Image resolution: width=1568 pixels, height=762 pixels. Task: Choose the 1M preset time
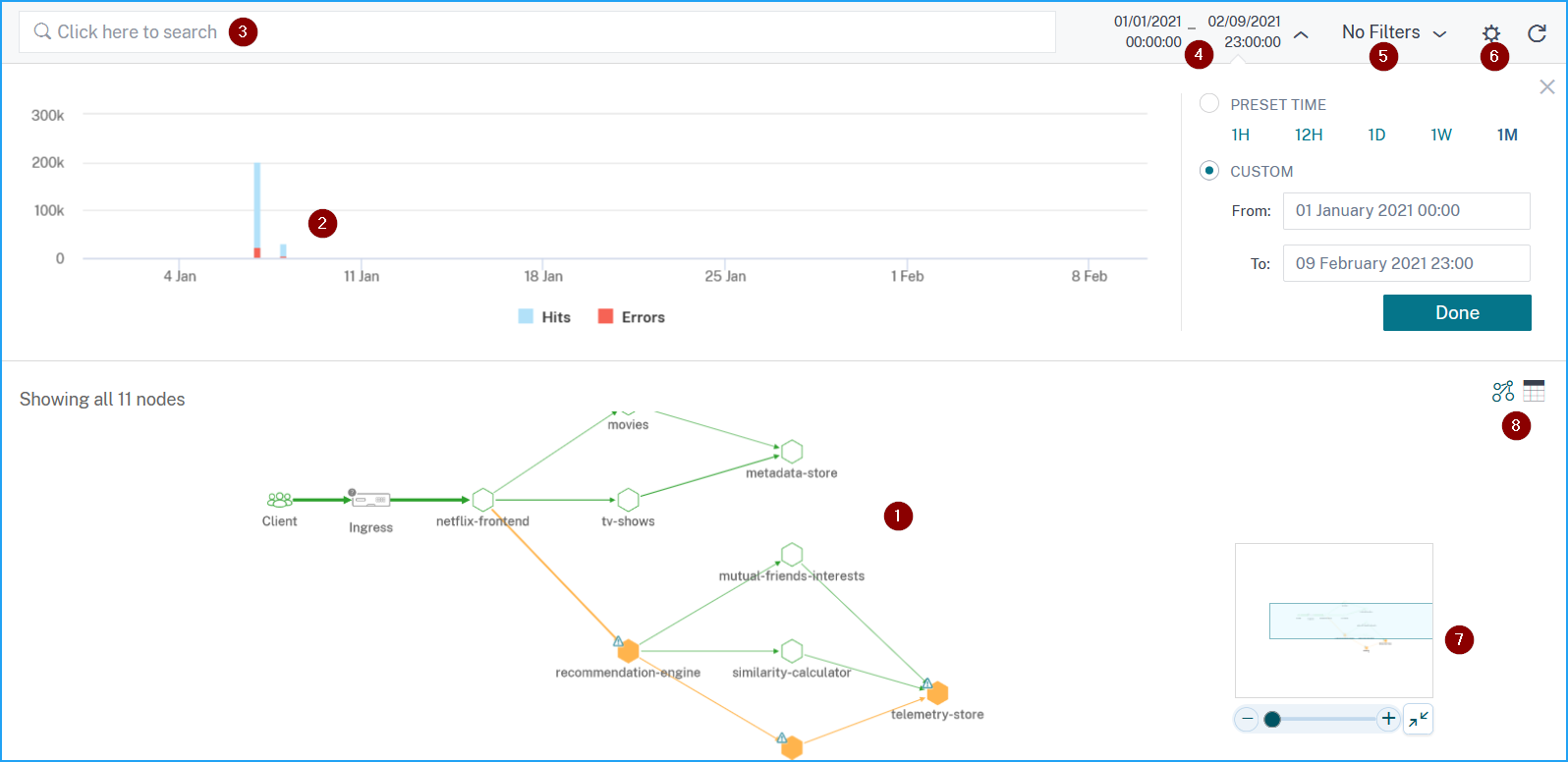(1507, 136)
